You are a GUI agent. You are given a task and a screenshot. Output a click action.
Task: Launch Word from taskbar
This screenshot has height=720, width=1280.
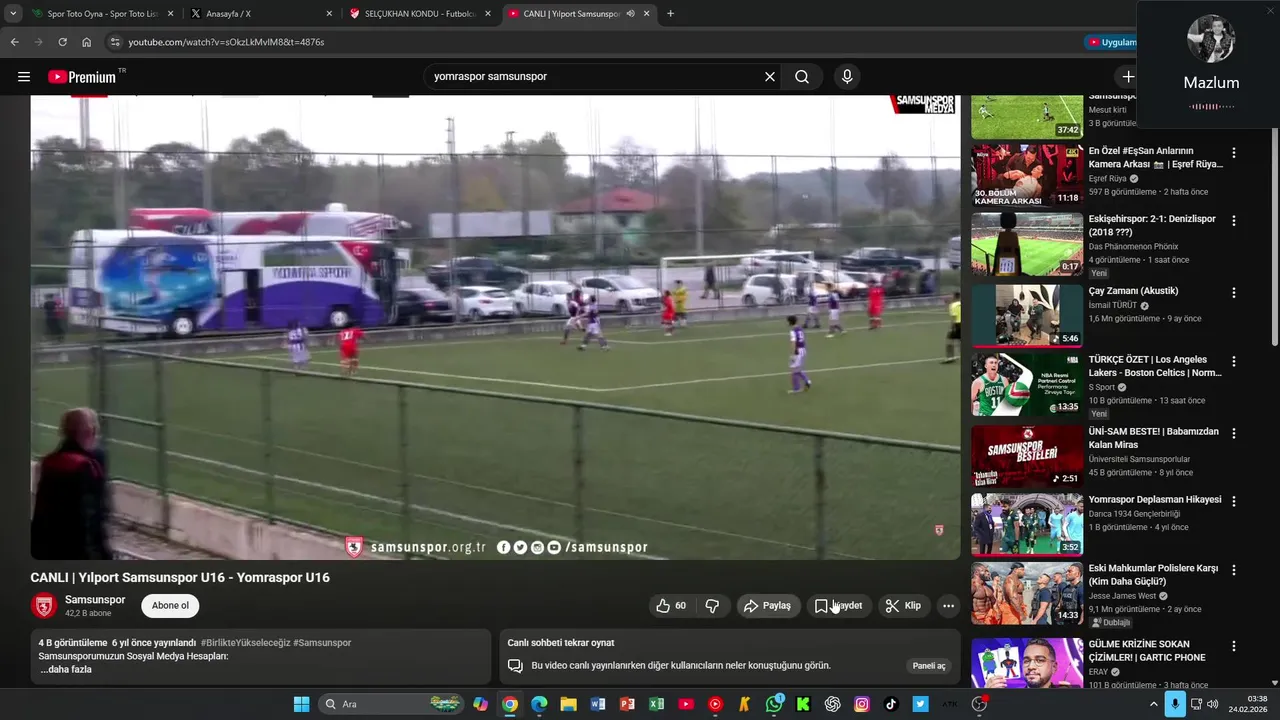tap(598, 704)
